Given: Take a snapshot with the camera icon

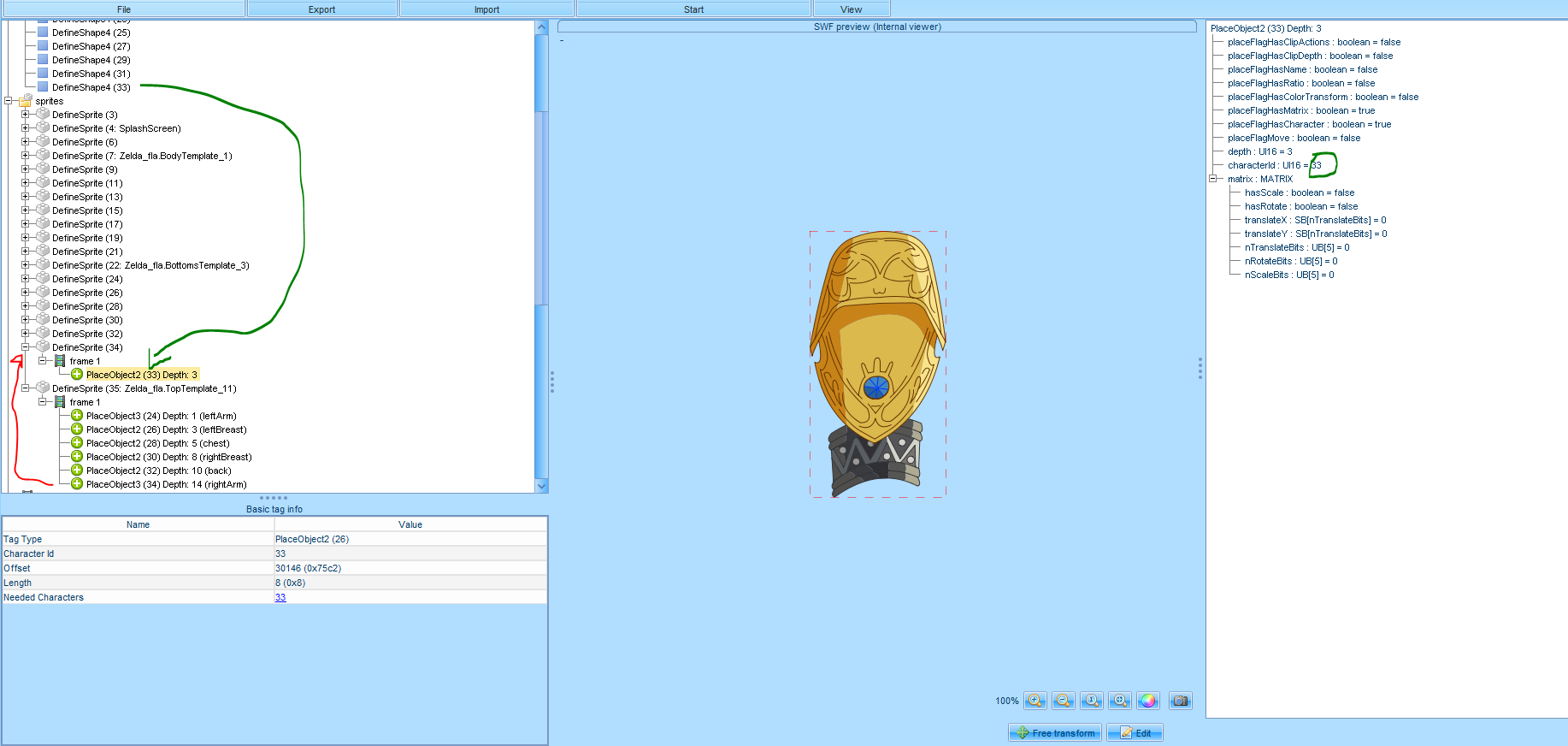Looking at the screenshot, I should pyautogui.click(x=1180, y=701).
